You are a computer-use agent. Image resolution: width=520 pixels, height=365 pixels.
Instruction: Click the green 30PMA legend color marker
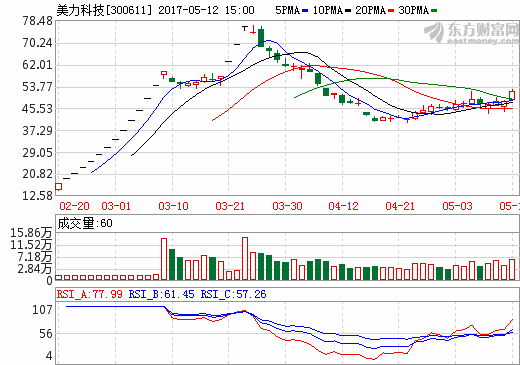click(x=434, y=11)
